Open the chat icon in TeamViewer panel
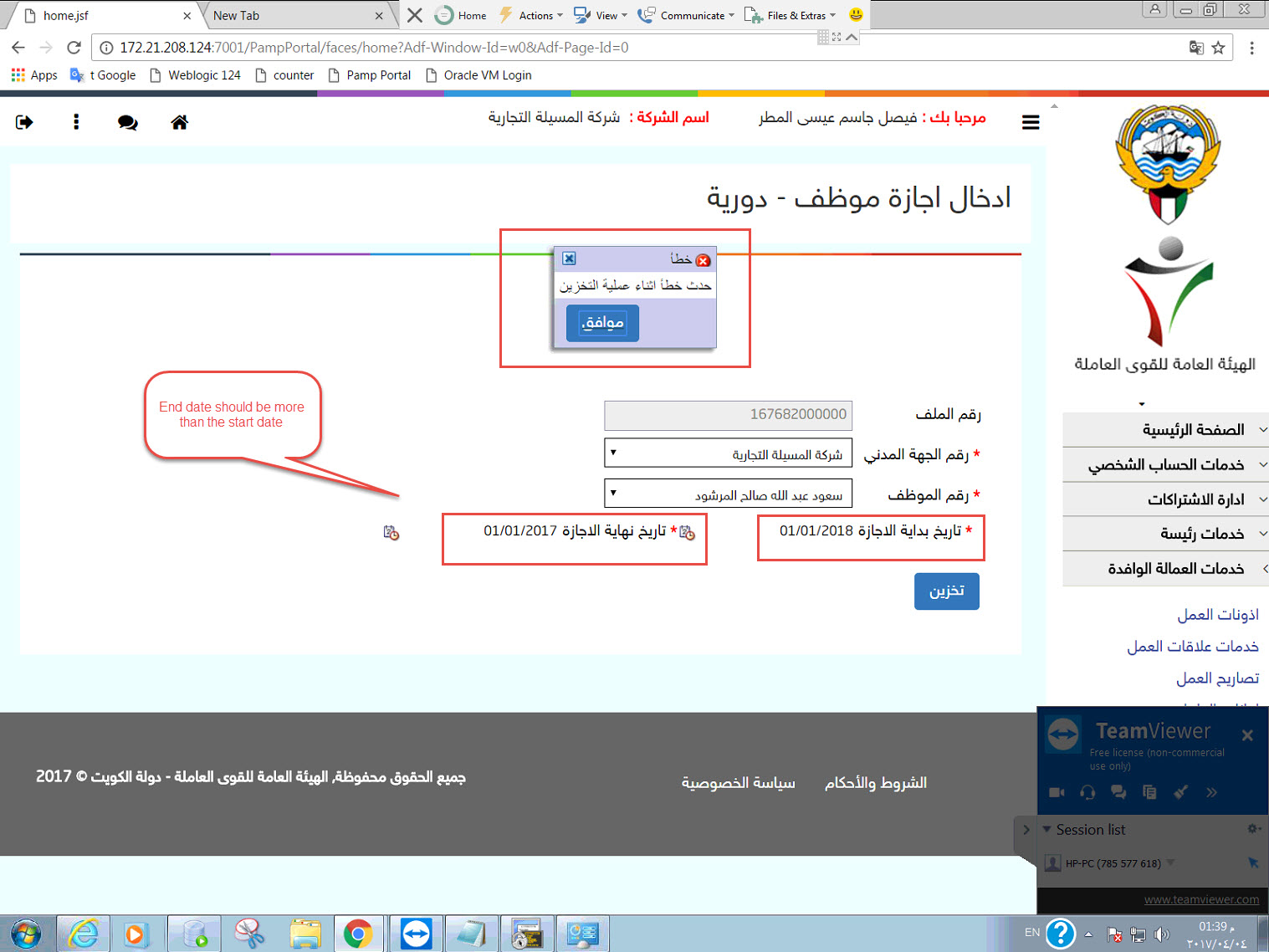Screen dimensions: 1269x952 point(1118,792)
